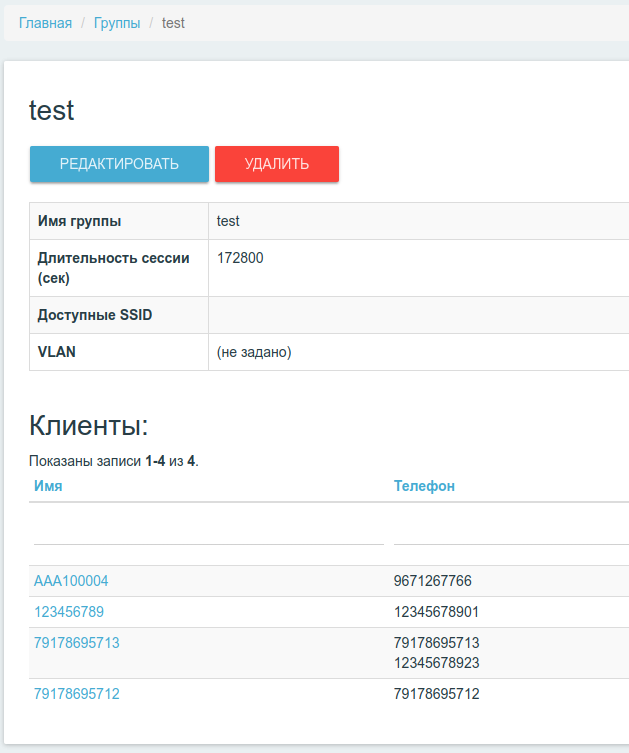Viewport: 629px width, 753px height.
Task: Sort clients by Телефон column
Action: (x=424, y=486)
